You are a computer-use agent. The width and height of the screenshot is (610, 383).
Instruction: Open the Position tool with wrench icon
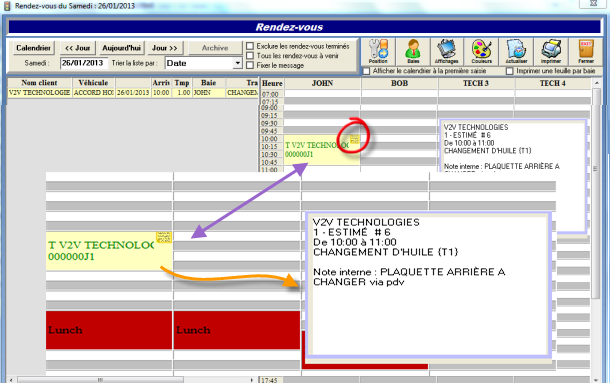point(378,51)
